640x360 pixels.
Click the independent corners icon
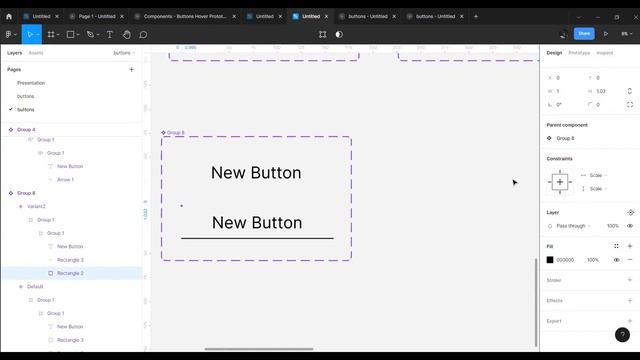[x=630, y=104]
